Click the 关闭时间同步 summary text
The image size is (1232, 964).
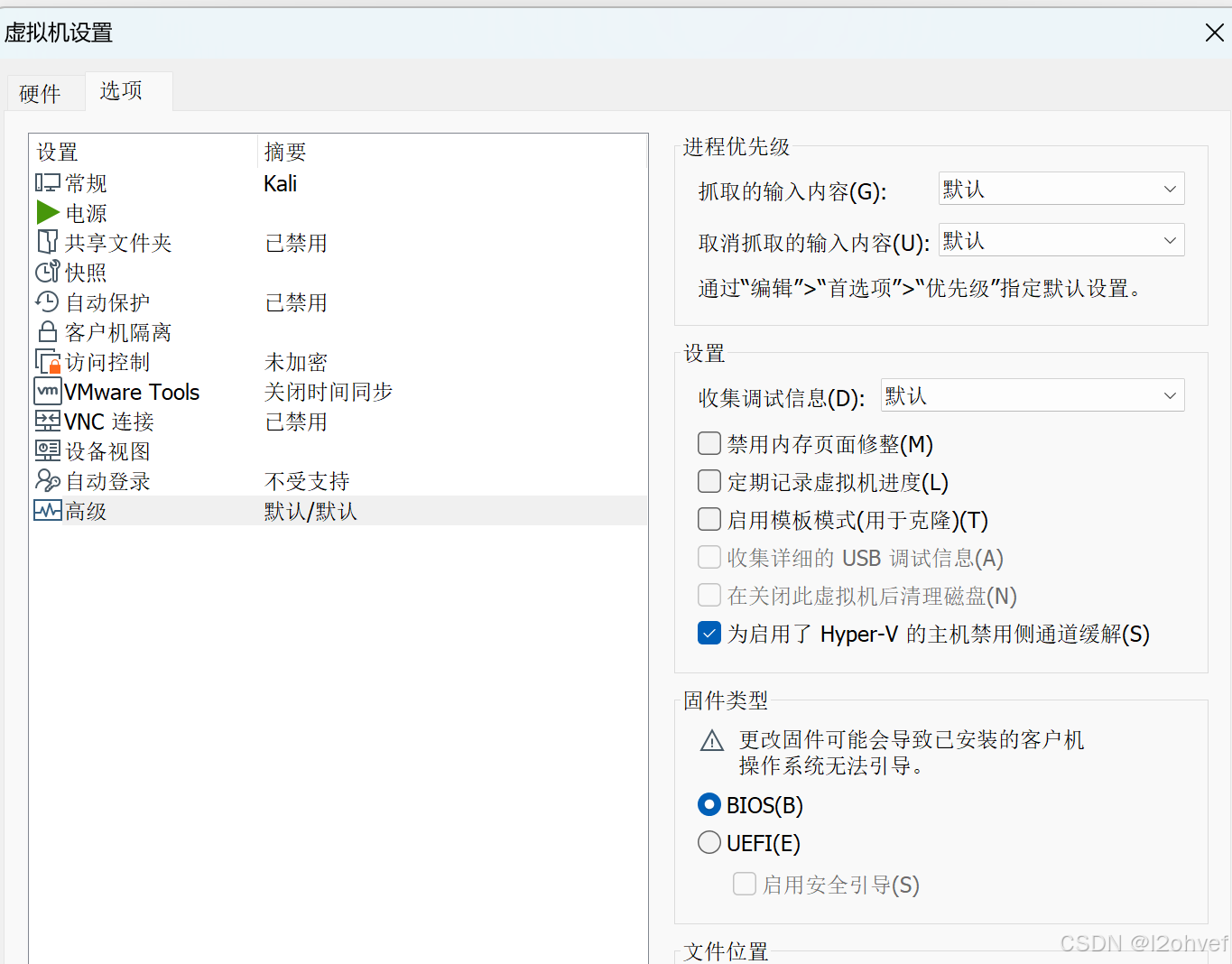329,392
